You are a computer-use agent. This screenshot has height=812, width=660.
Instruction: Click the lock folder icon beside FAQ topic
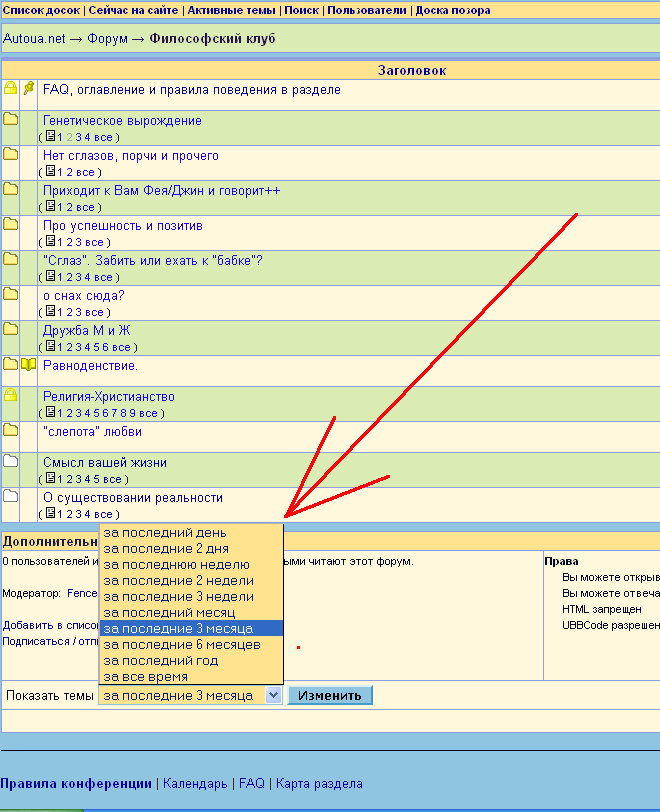point(10,89)
